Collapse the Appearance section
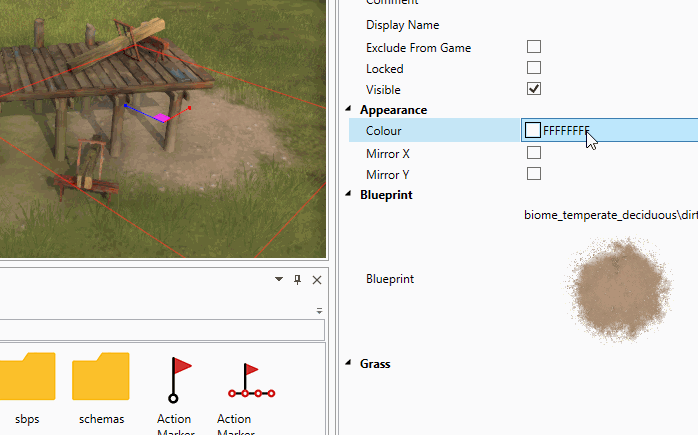The width and height of the screenshot is (698, 435). point(349,109)
